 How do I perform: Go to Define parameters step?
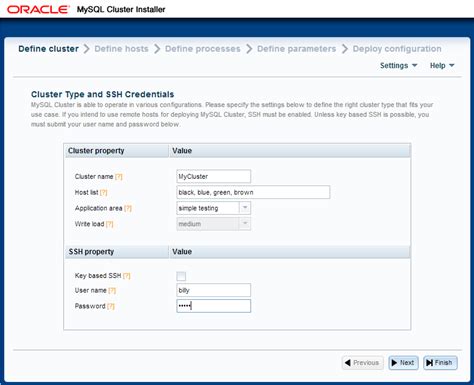297,49
